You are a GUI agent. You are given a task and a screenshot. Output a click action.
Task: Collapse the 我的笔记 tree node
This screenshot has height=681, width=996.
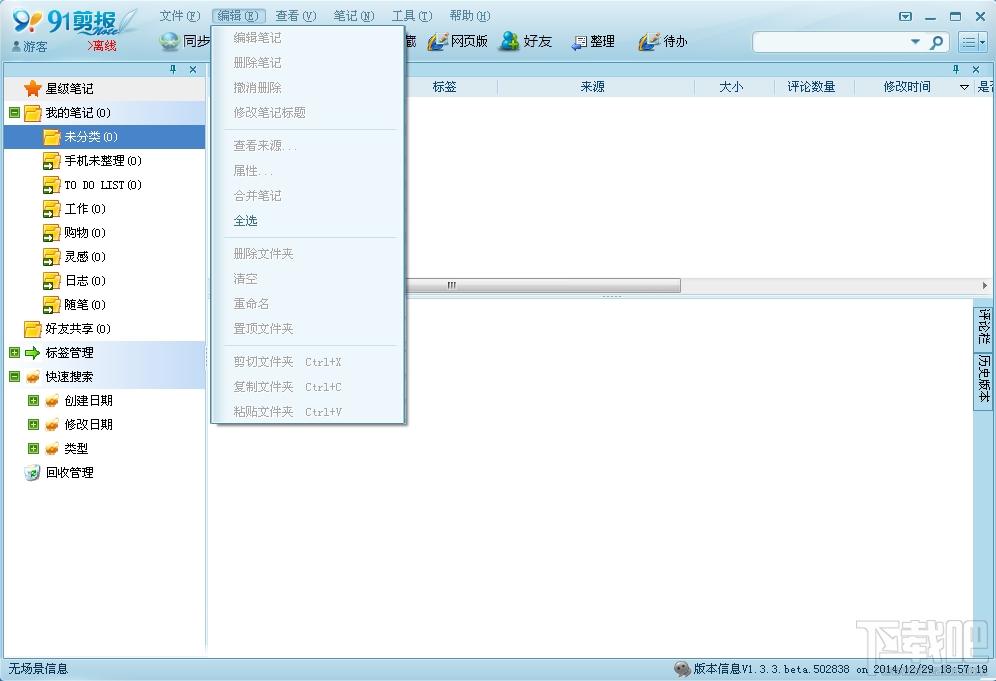[x=15, y=113]
